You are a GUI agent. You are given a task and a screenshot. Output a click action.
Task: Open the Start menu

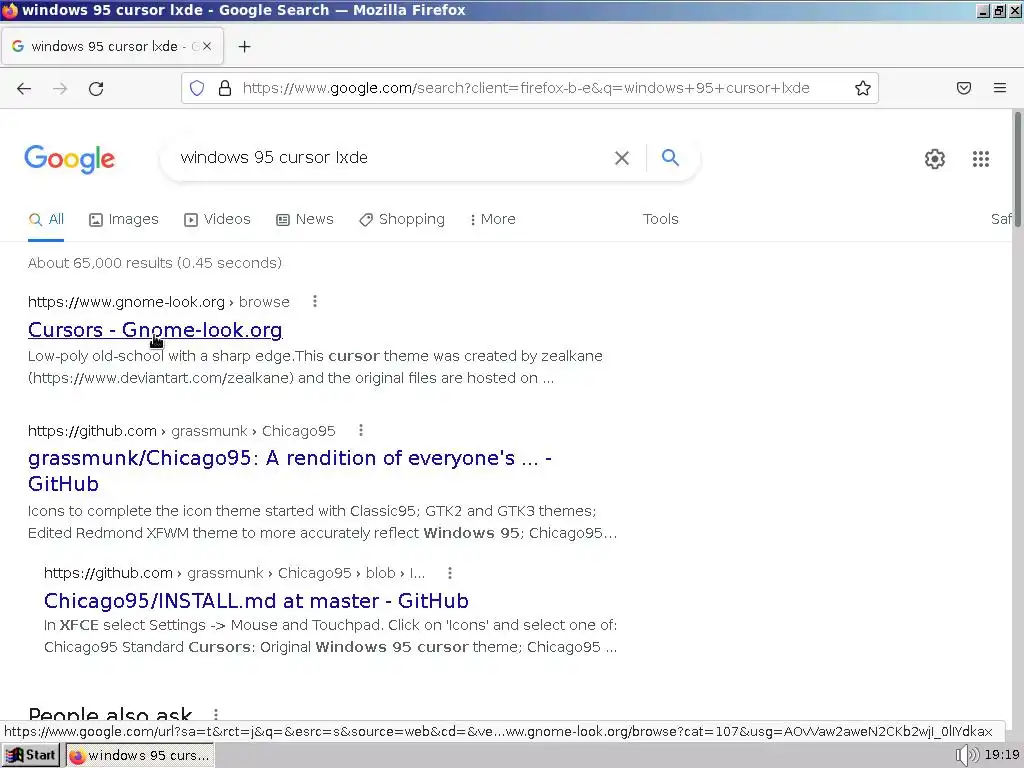pos(30,755)
